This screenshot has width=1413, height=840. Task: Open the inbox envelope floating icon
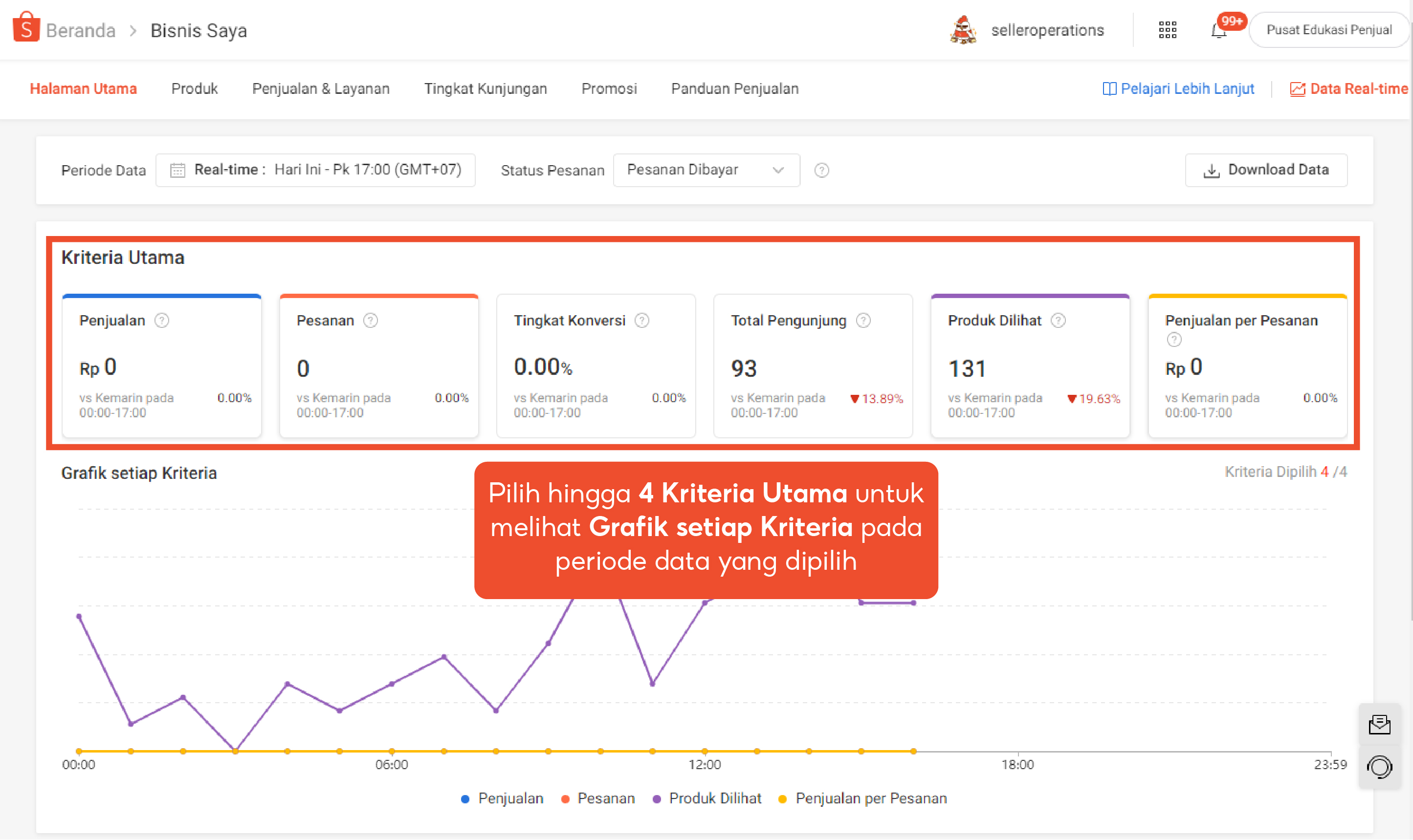click(1380, 724)
